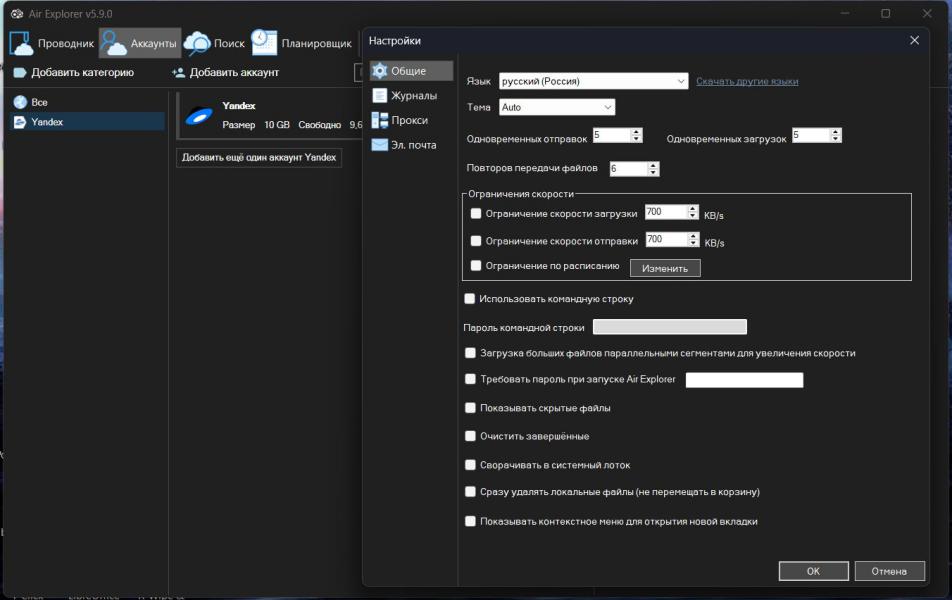The height and width of the screenshot is (600, 952).
Task: Click the Проводник explorer icon
Action: click(22, 43)
